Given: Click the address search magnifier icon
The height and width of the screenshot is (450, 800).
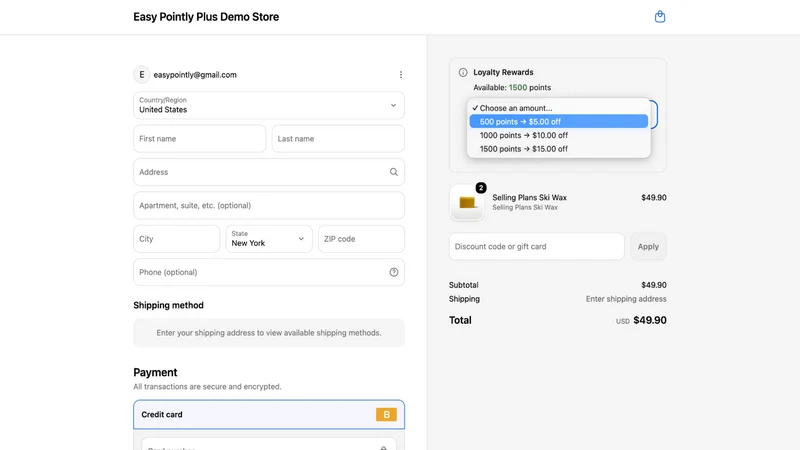Looking at the screenshot, I should point(394,172).
